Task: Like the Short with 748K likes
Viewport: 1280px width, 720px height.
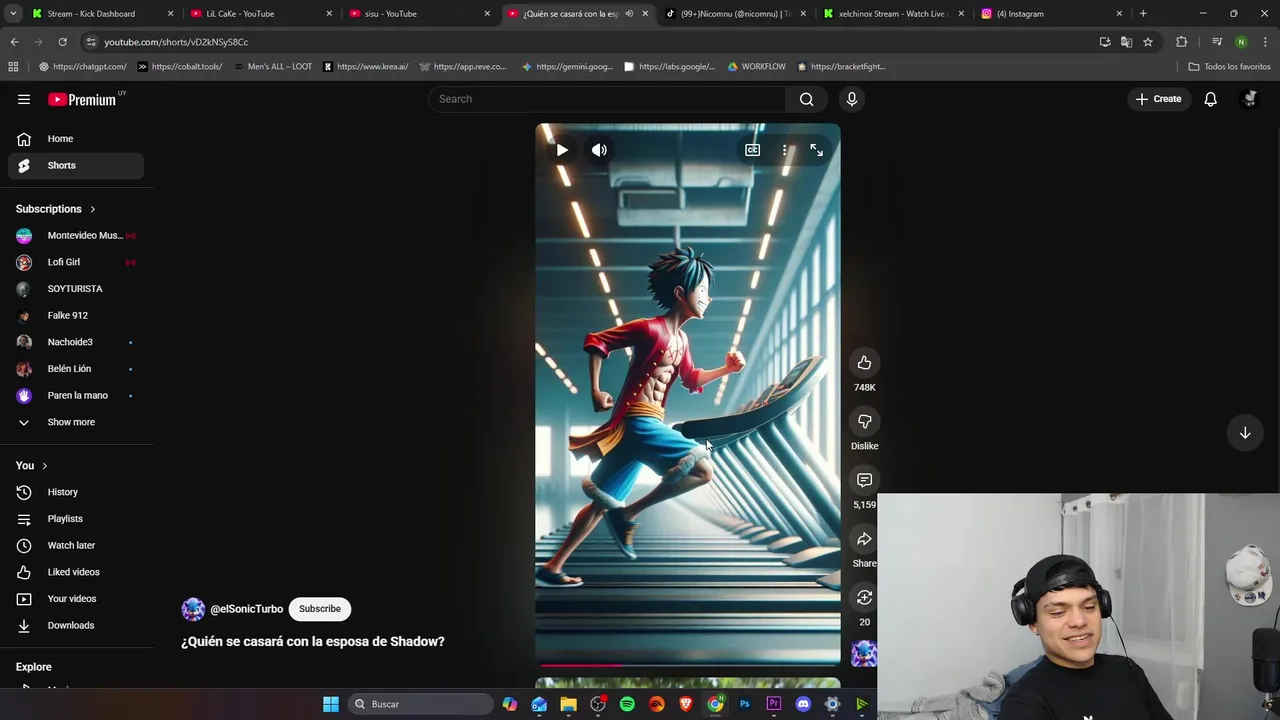Action: (864, 363)
